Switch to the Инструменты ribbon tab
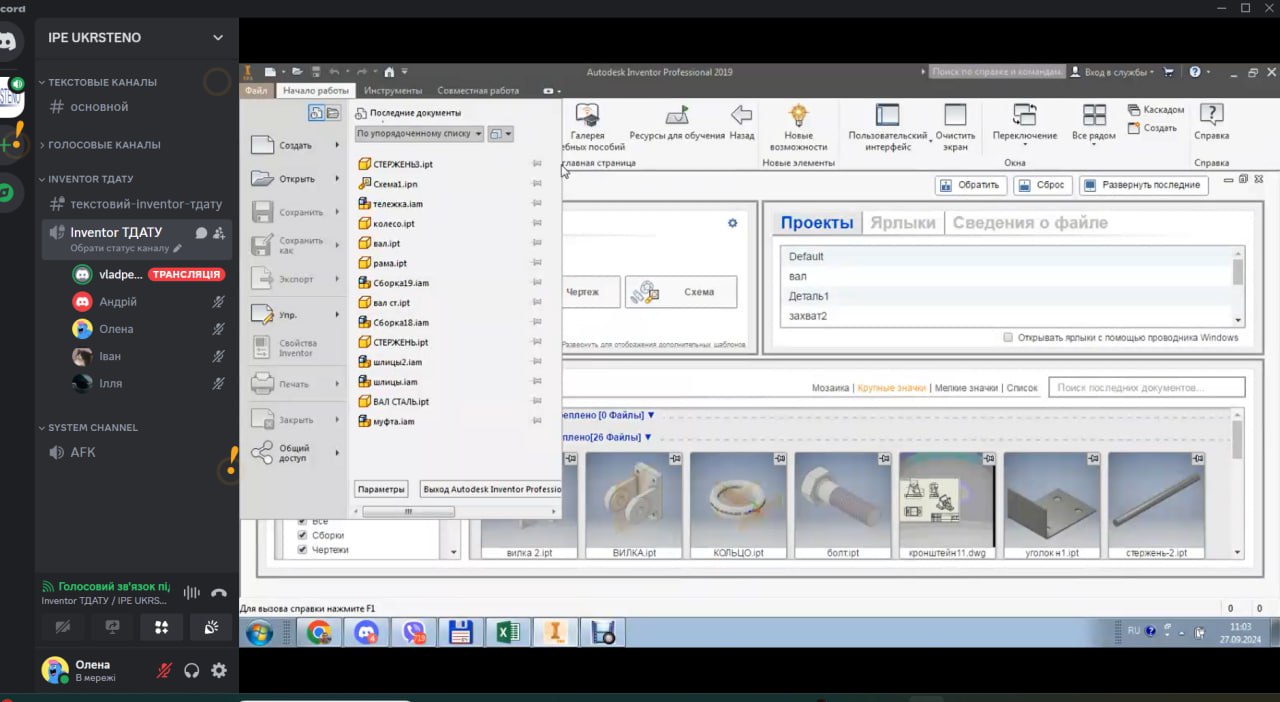Viewport: 1280px width, 702px height. [x=392, y=91]
